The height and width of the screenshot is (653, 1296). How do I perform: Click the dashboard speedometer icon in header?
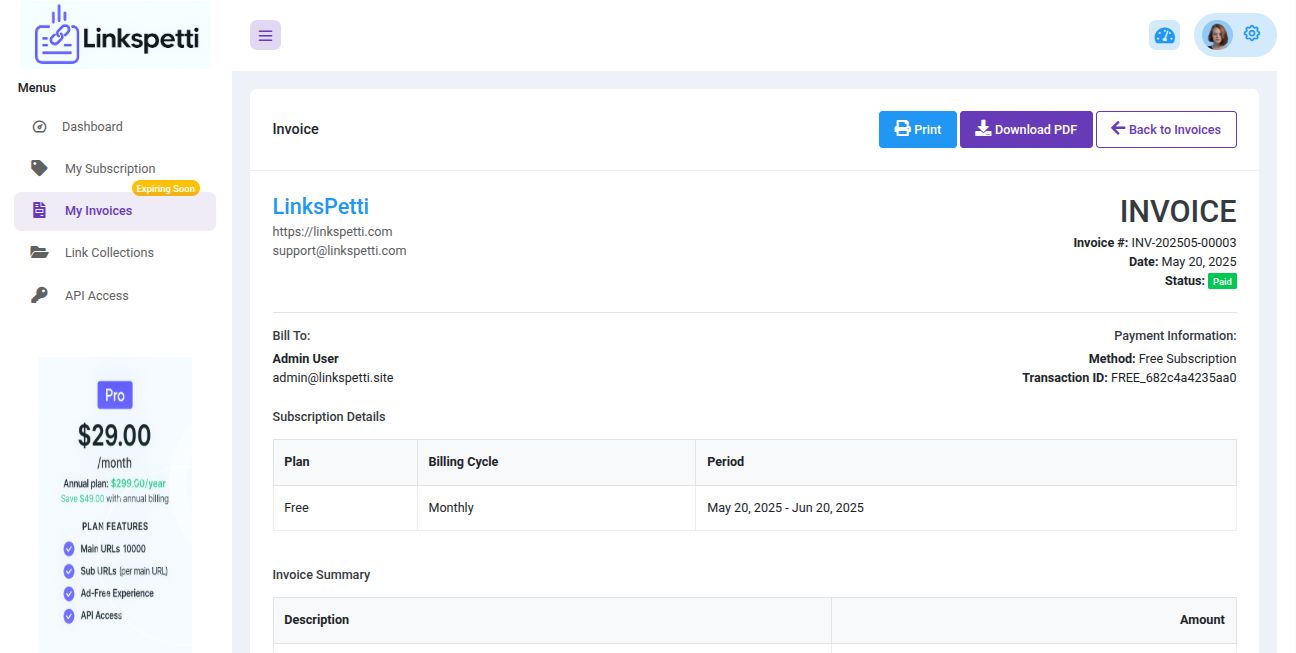[1164, 36]
